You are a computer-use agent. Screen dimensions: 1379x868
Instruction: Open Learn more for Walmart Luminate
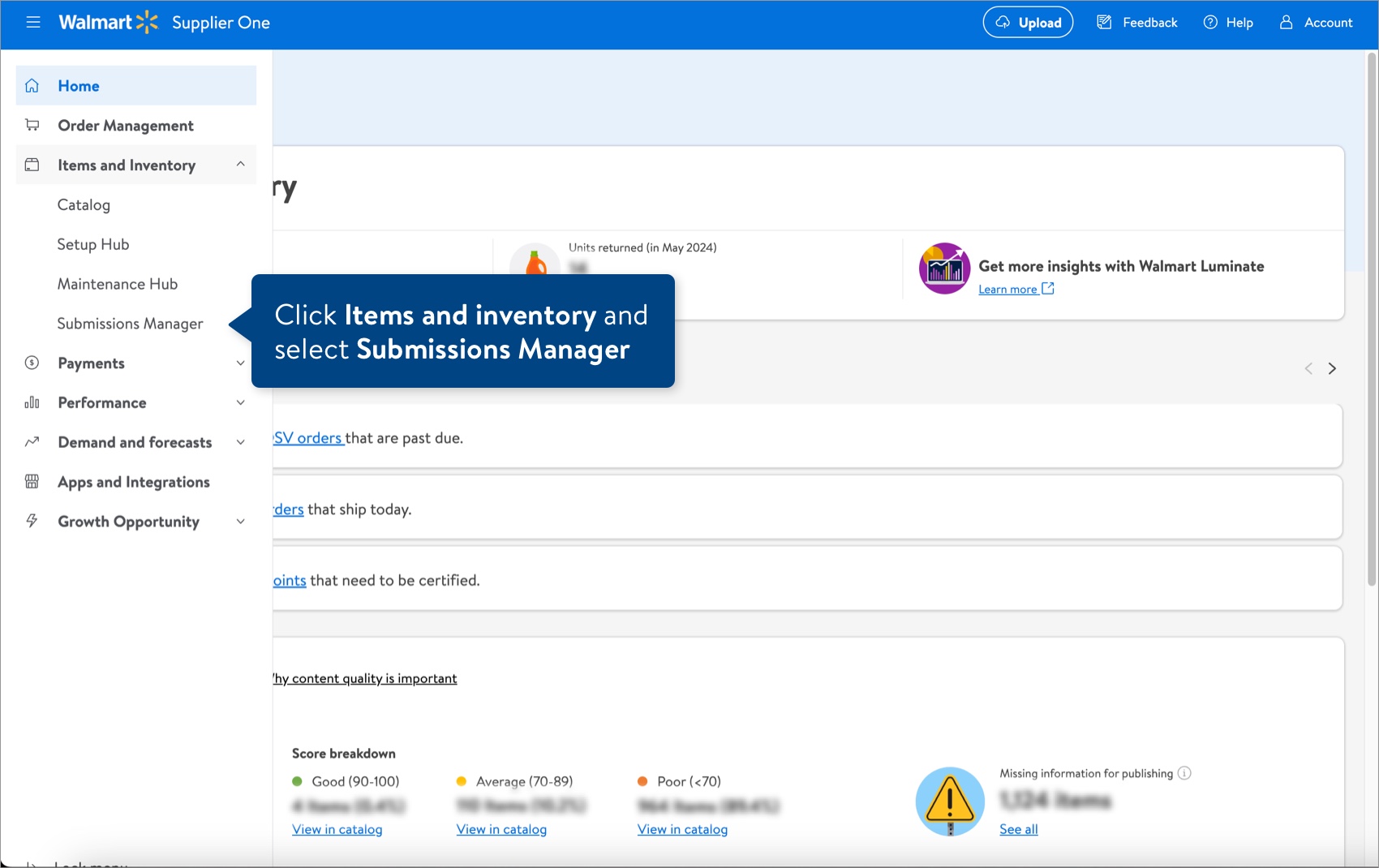click(1008, 289)
